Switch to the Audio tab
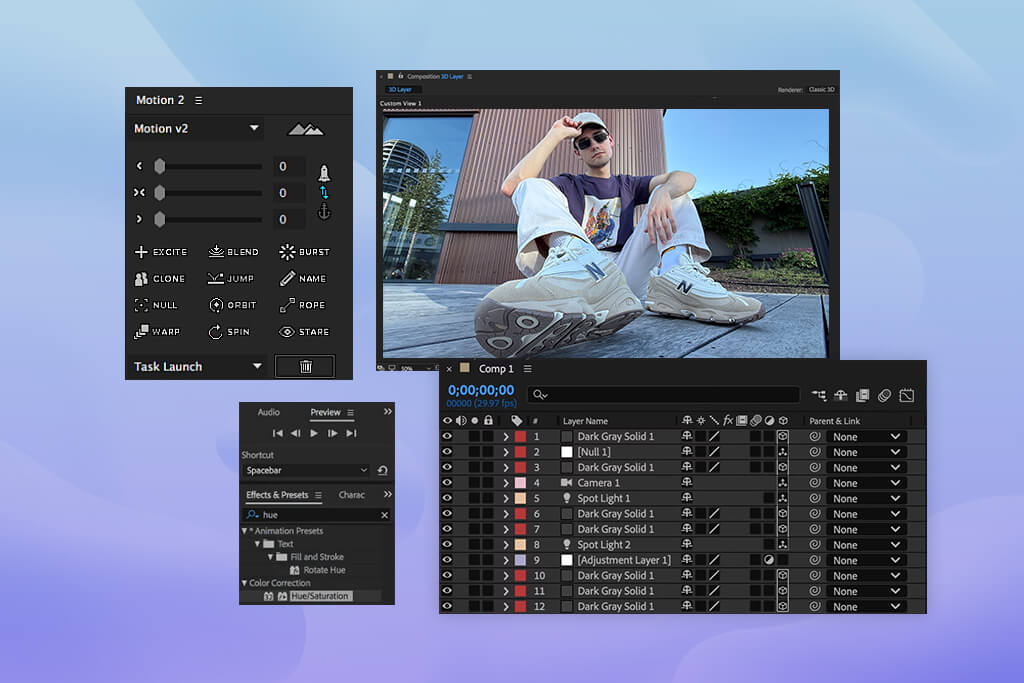 click(x=268, y=412)
